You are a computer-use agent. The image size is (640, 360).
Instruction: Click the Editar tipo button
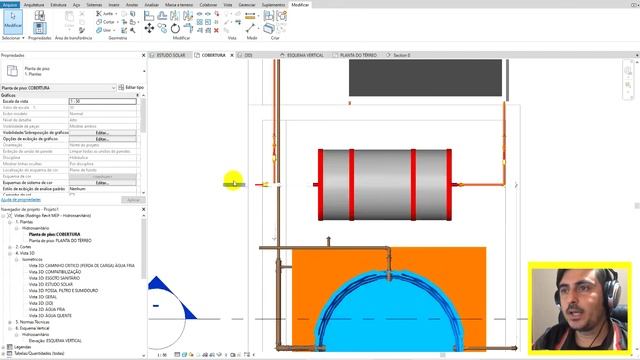tap(131, 87)
